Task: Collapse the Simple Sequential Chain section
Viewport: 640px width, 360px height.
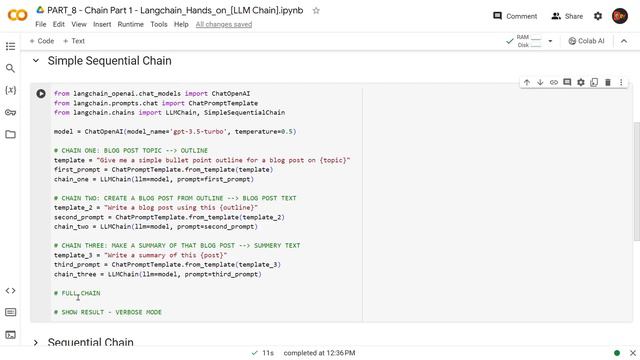Action: click(x=36, y=61)
